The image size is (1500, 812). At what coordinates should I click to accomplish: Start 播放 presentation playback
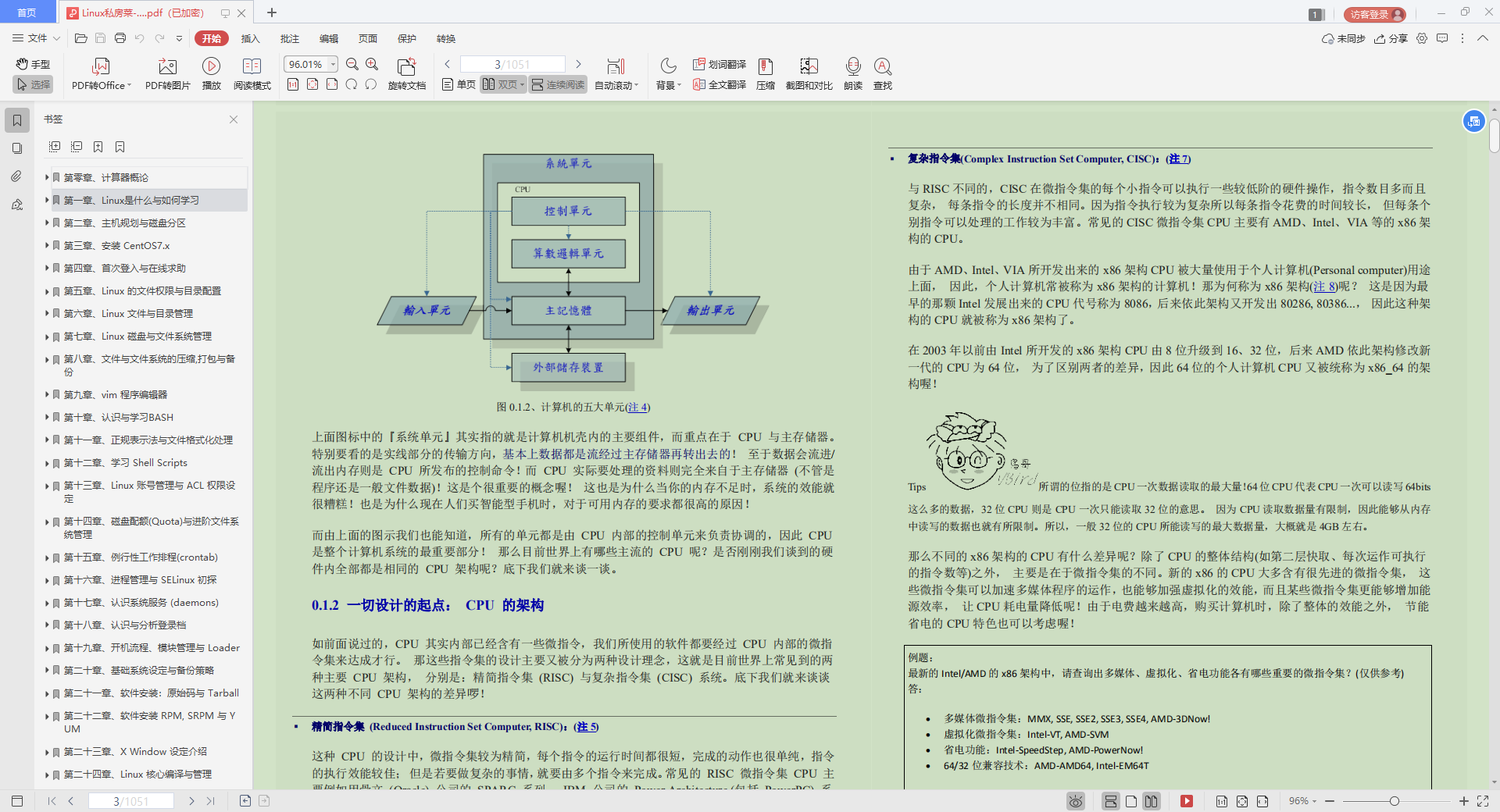pos(212,74)
